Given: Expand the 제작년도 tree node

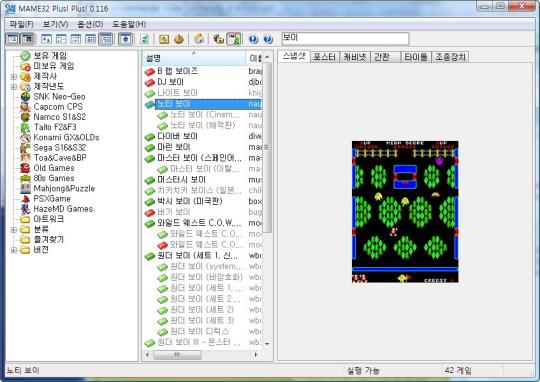Looking at the screenshot, I should coord(14,86).
